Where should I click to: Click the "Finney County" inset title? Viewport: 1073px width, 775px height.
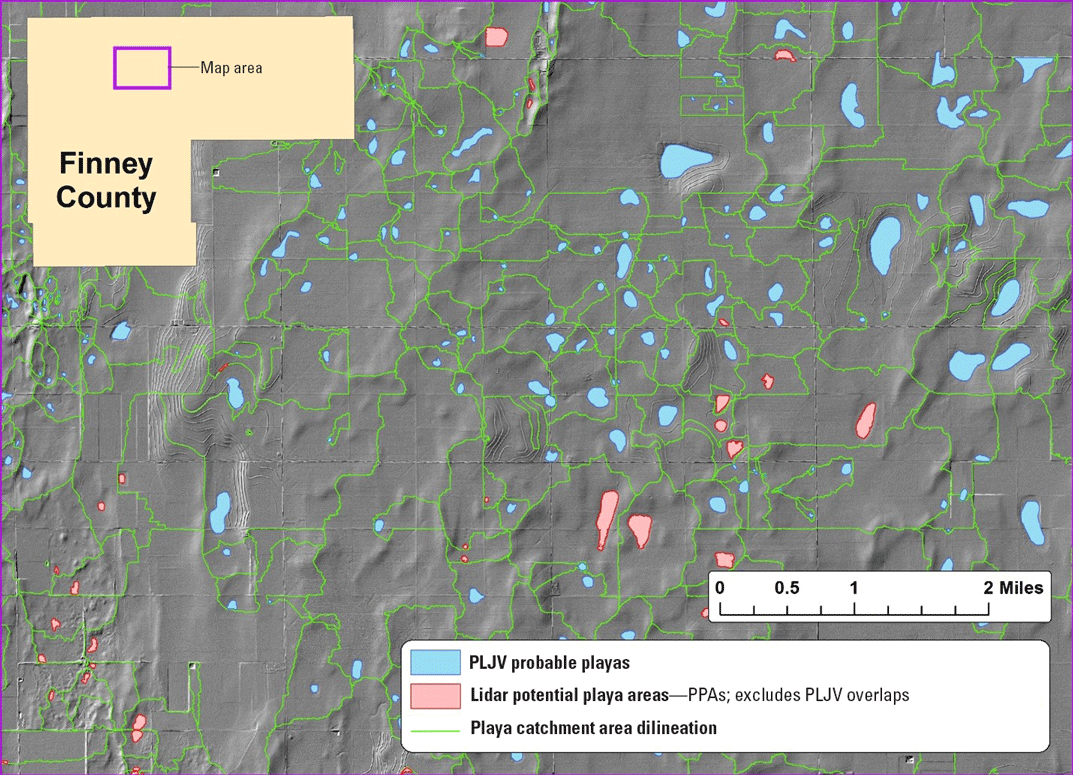[106, 180]
